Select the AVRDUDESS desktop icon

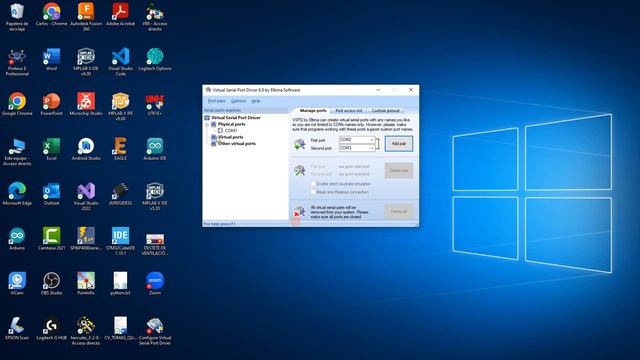coord(120,194)
